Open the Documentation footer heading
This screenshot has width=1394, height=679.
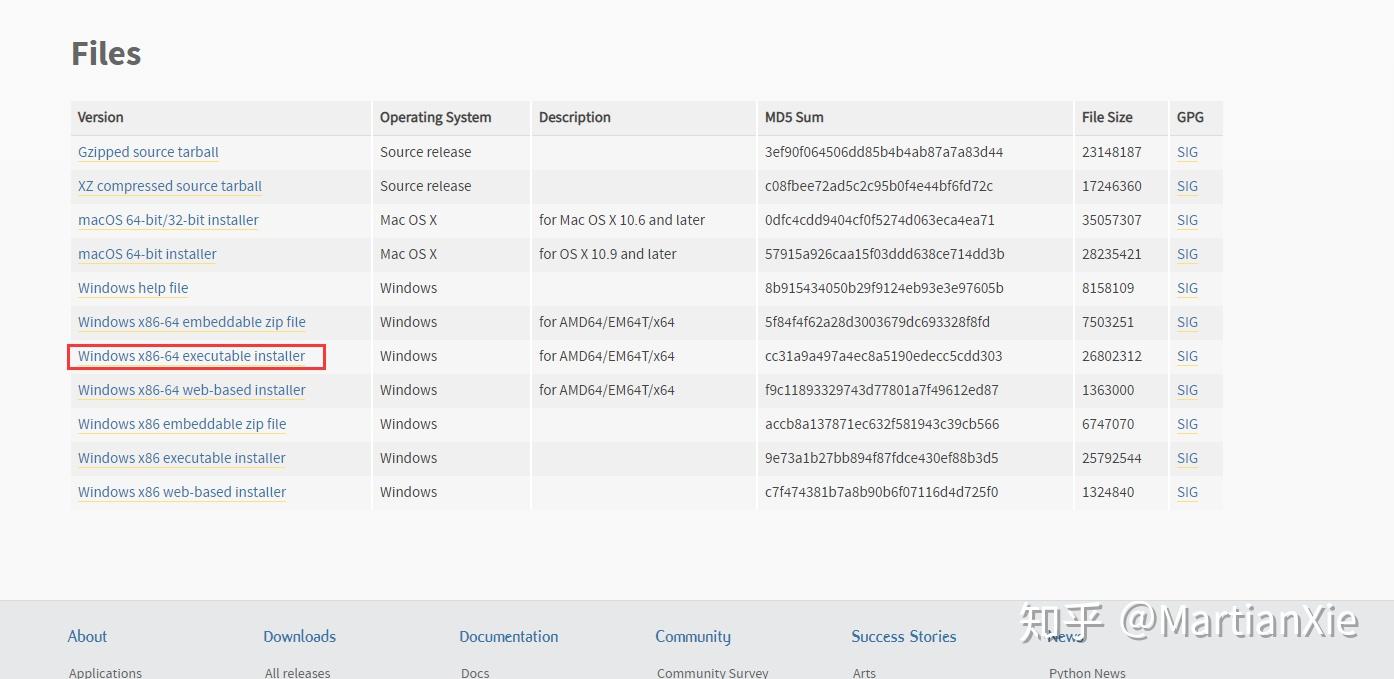(x=508, y=636)
